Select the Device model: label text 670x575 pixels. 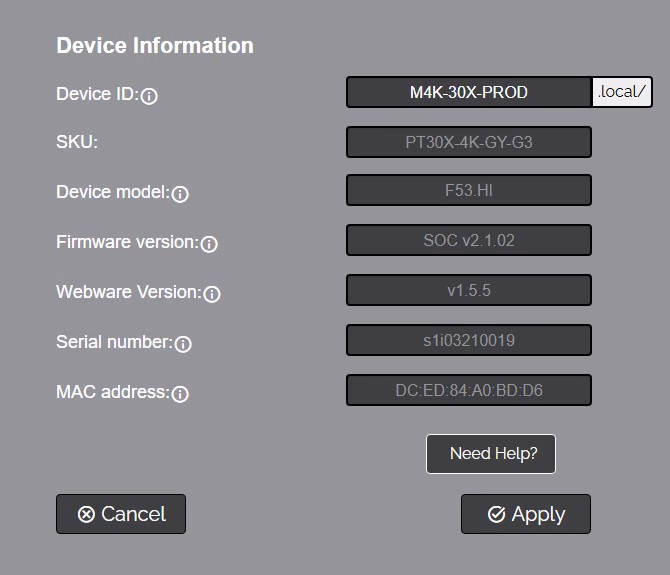tap(113, 192)
